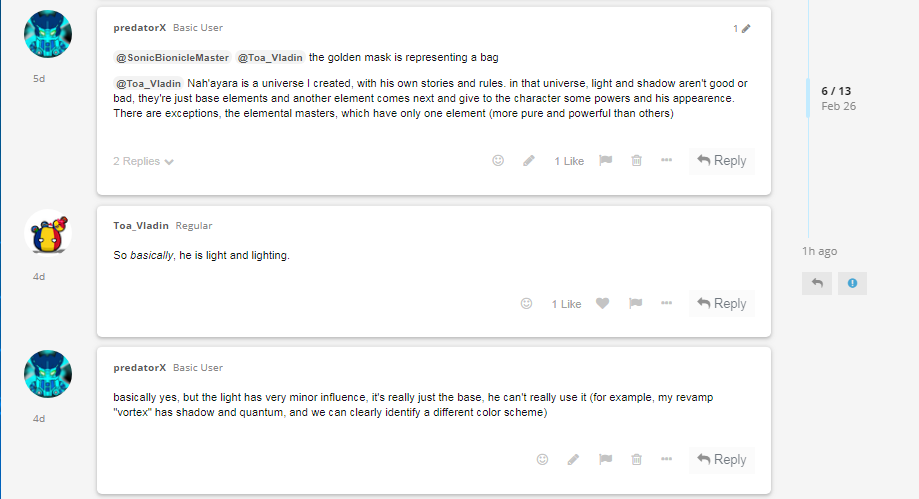
Task: Like Toa_Vladin's post with the heart icon
Action: pos(602,304)
